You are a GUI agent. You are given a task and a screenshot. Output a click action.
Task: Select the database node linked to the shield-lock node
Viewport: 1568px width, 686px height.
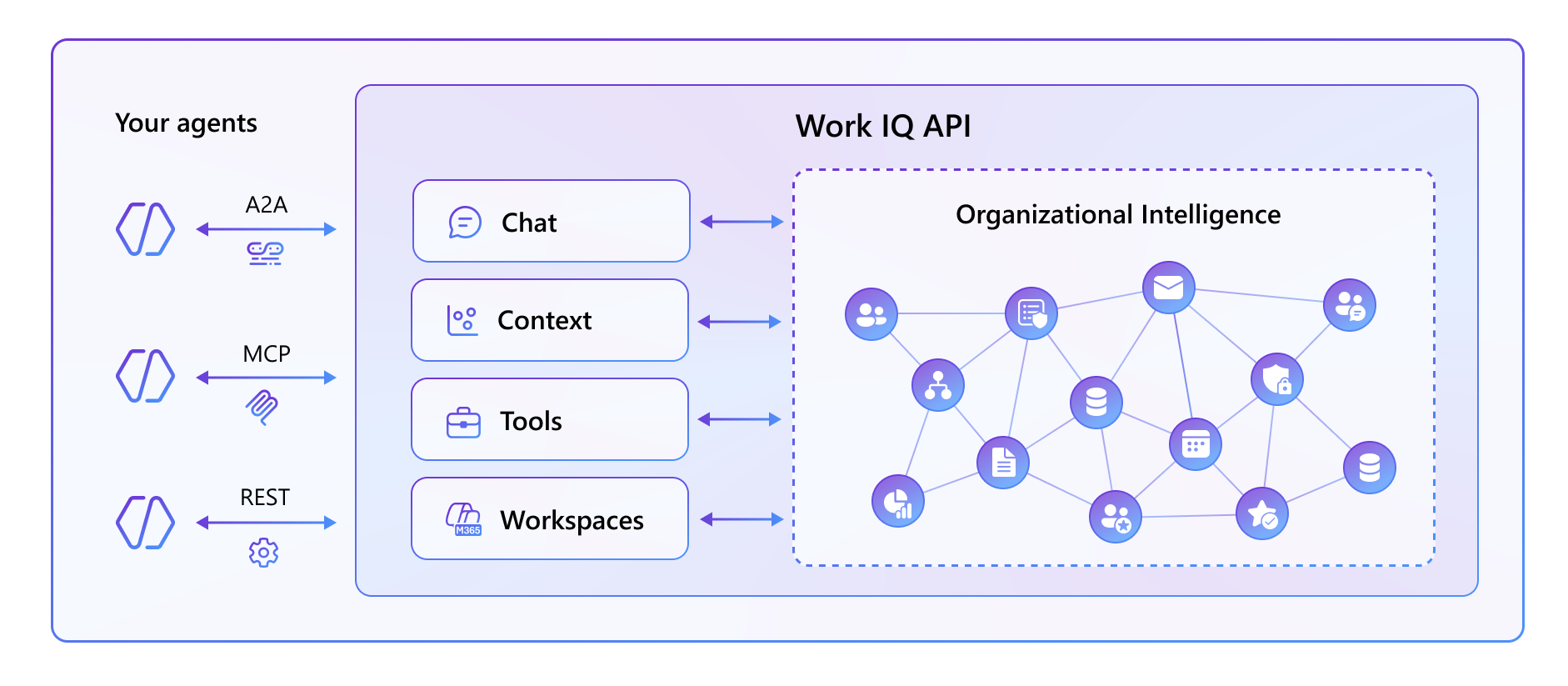tap(1370, 468)
